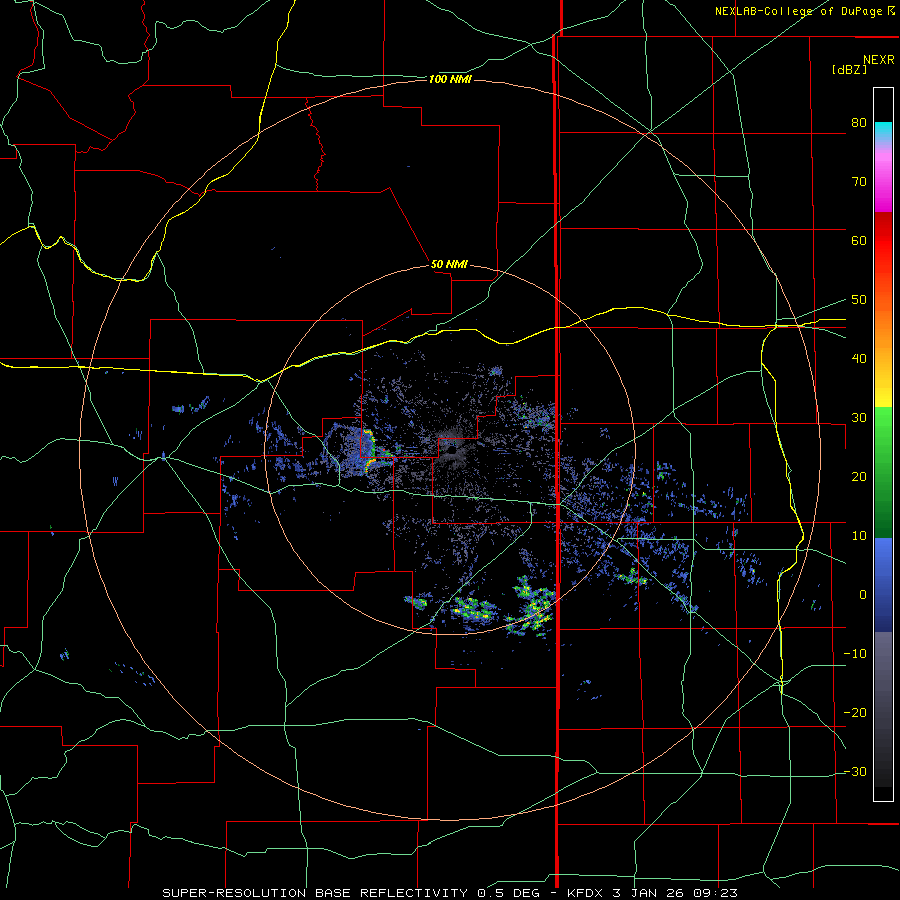Screen dimensions: 900x900
Task: Click the 20 value on the dBZ scale
Action: point(859,477)
